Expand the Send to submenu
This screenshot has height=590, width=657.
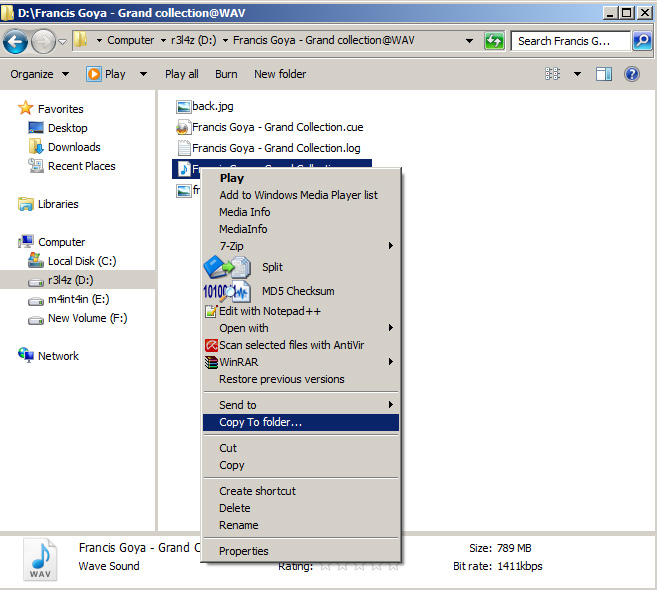pyautogui.click(x=301, y=405)
